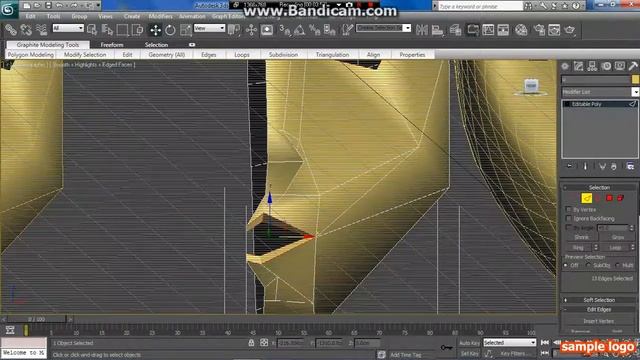Image resolution: width=640 pixels, height=360 pixels.
Task: Select Edge sub-object level icon
Action: (587, 198)
